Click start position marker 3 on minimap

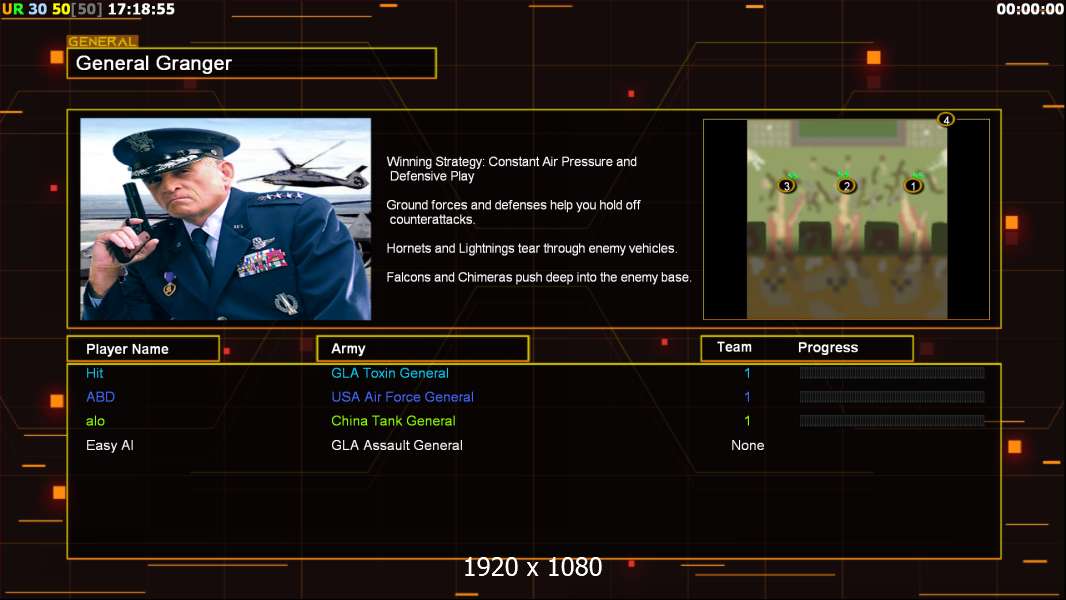[x=787, y=186]
